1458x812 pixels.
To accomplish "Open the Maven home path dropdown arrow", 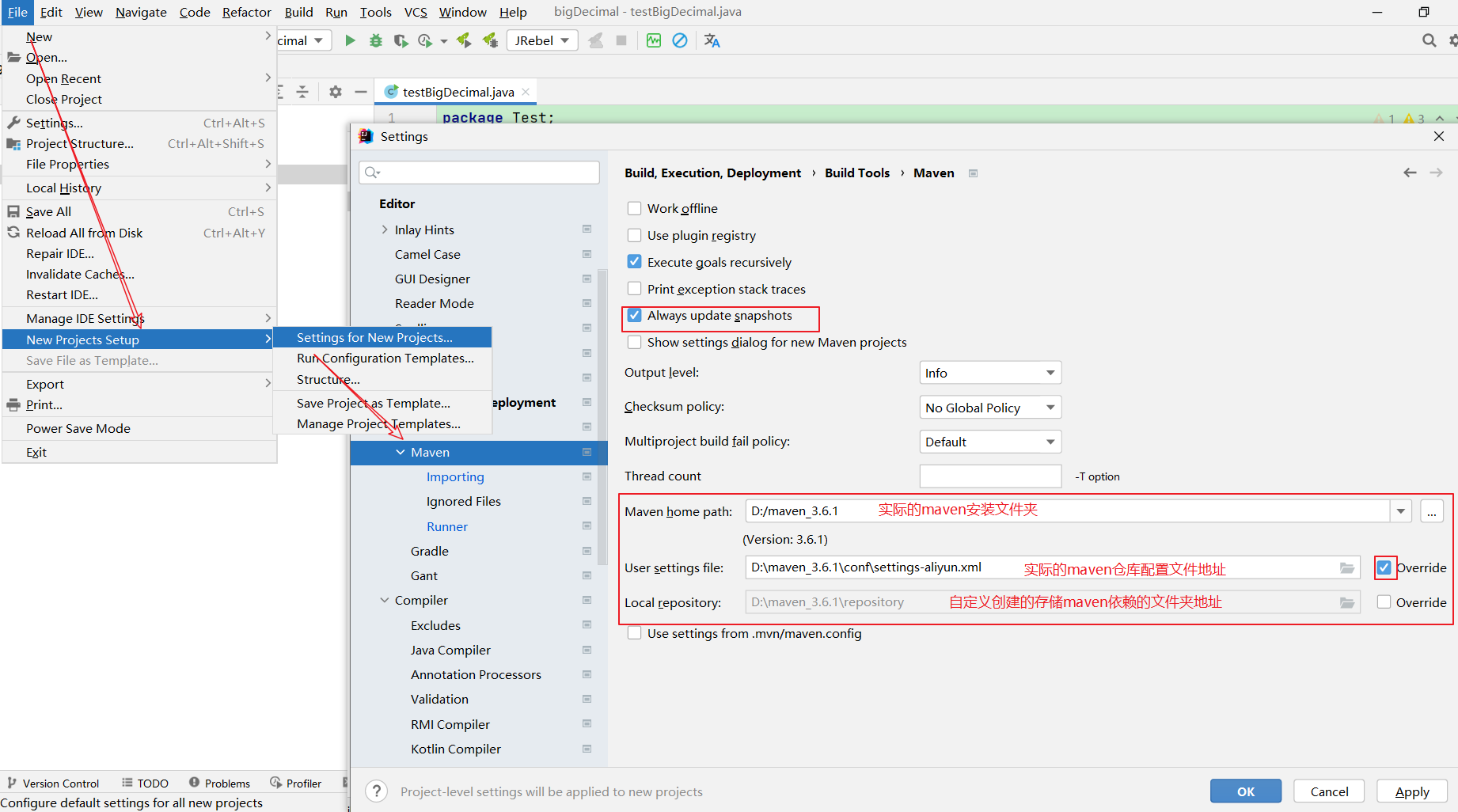I will coord(1401,511).
